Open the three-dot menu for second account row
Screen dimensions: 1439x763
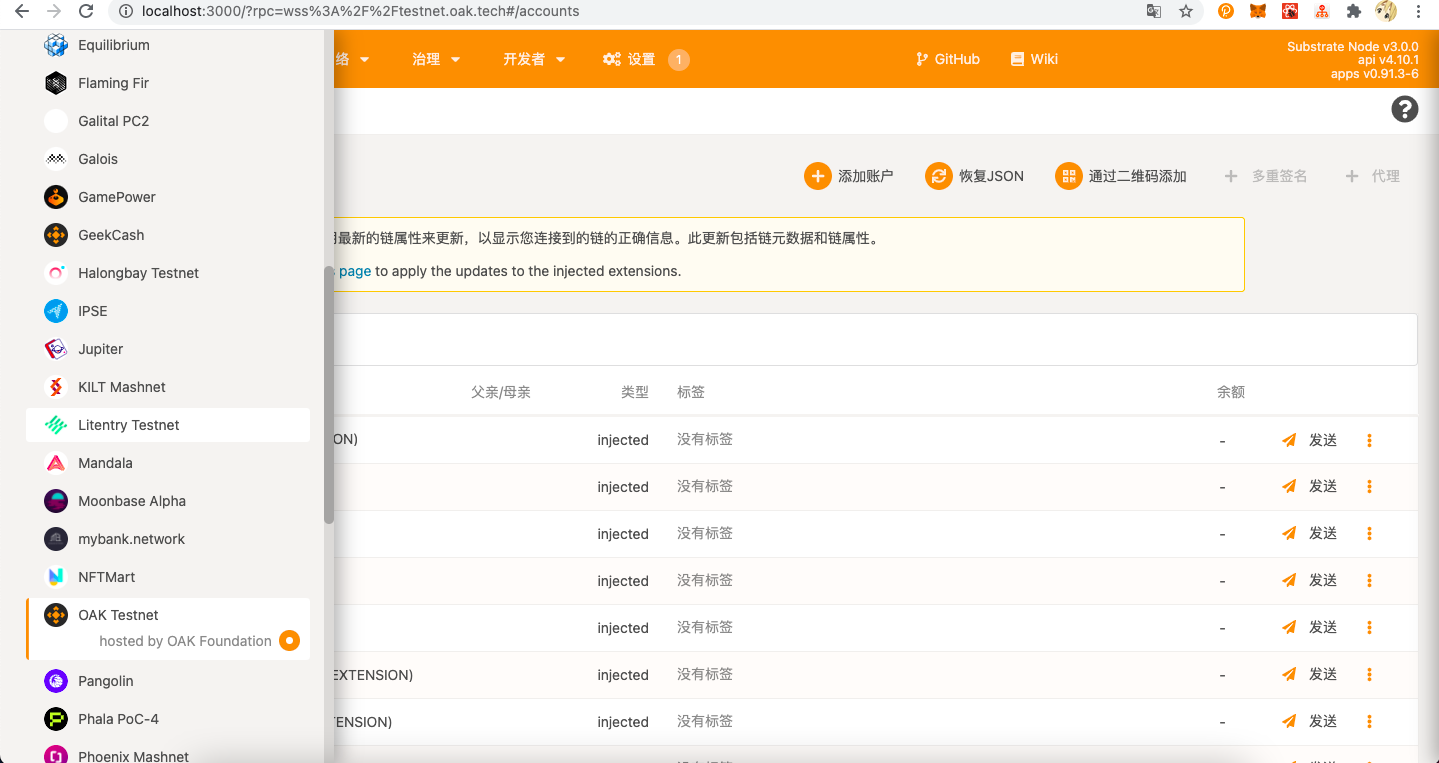[x=1369, y=487]
